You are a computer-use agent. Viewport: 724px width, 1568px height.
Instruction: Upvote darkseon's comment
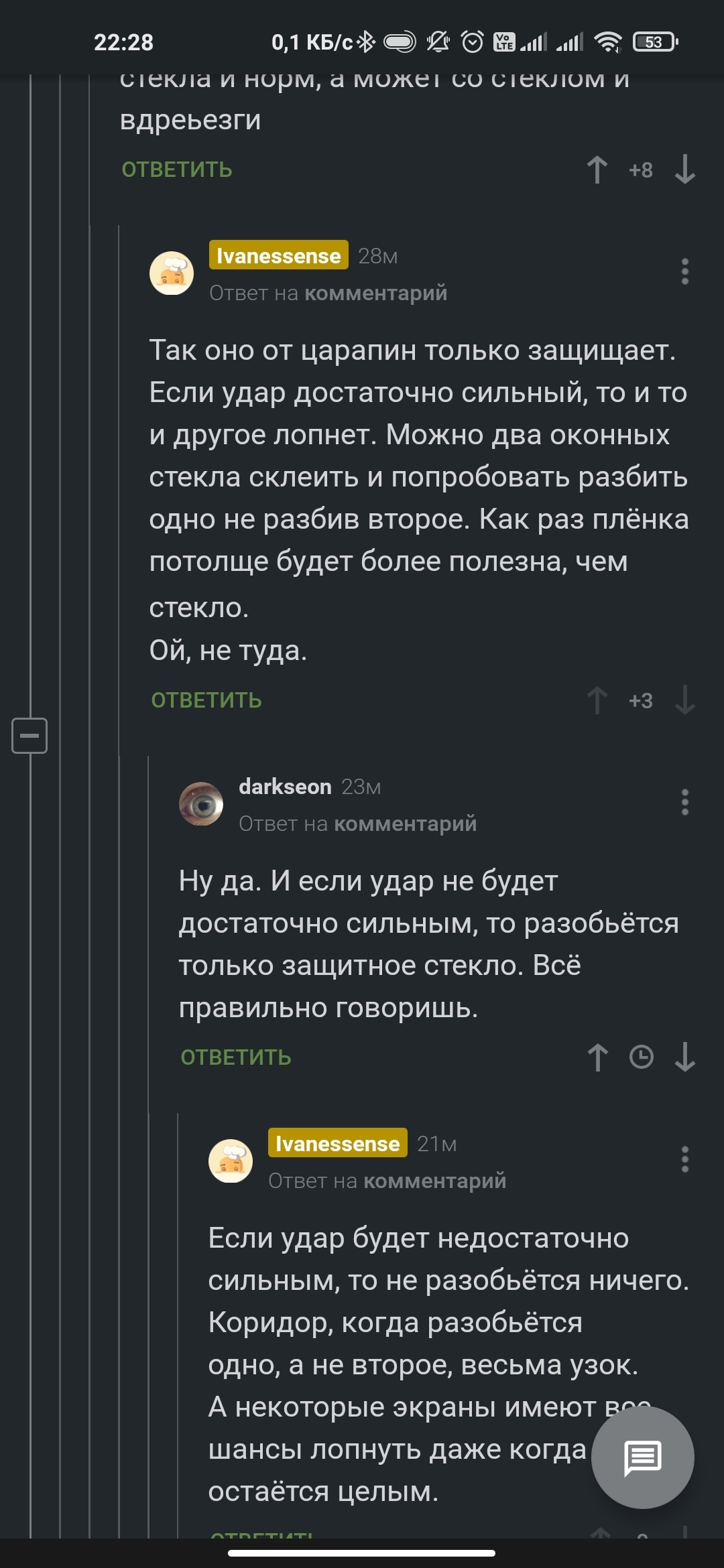(x=597, y=1057)
